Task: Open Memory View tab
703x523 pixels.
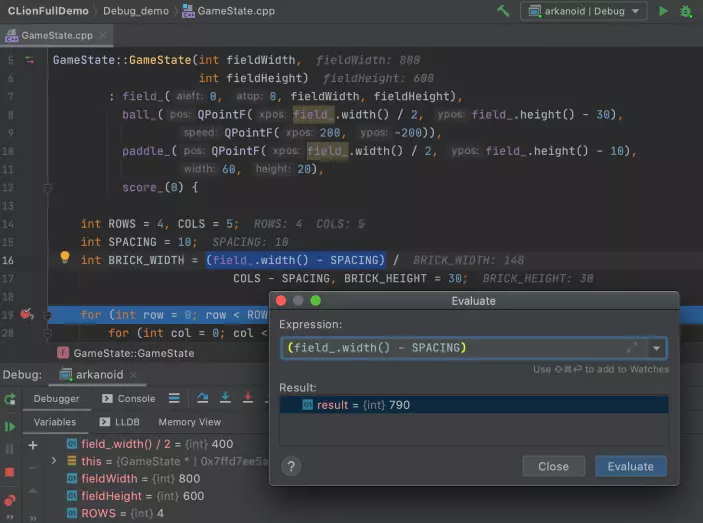Action: pos(190,422)
